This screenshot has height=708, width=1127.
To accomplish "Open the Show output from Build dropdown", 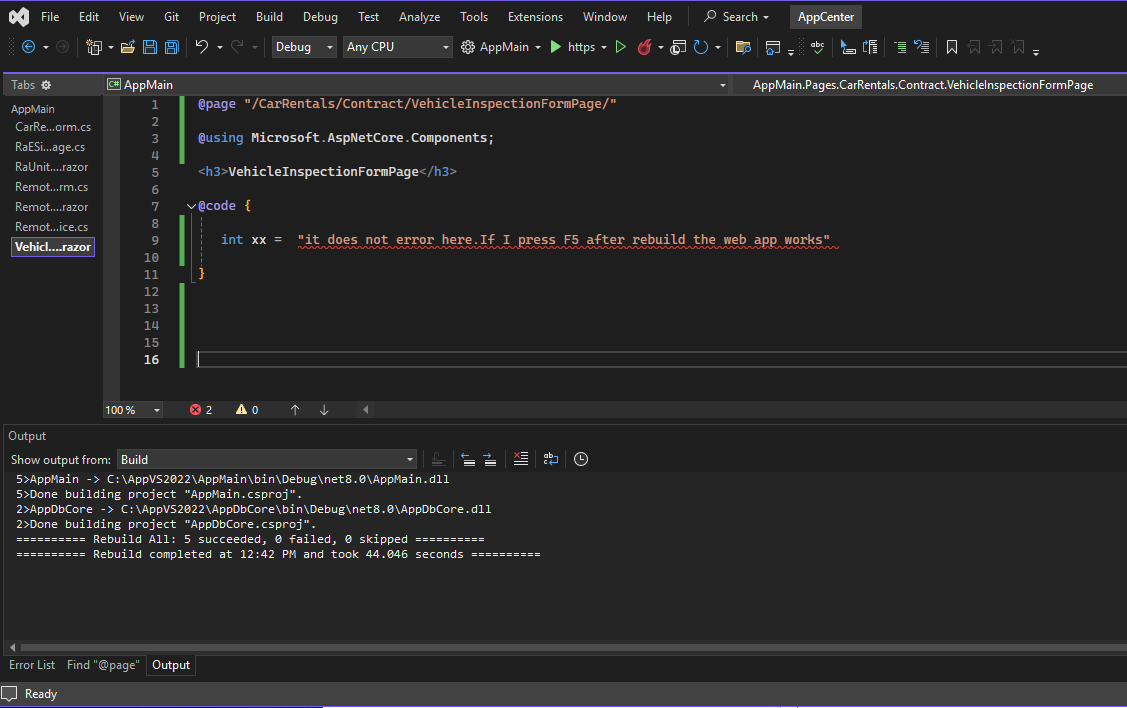I will point(267,459).
